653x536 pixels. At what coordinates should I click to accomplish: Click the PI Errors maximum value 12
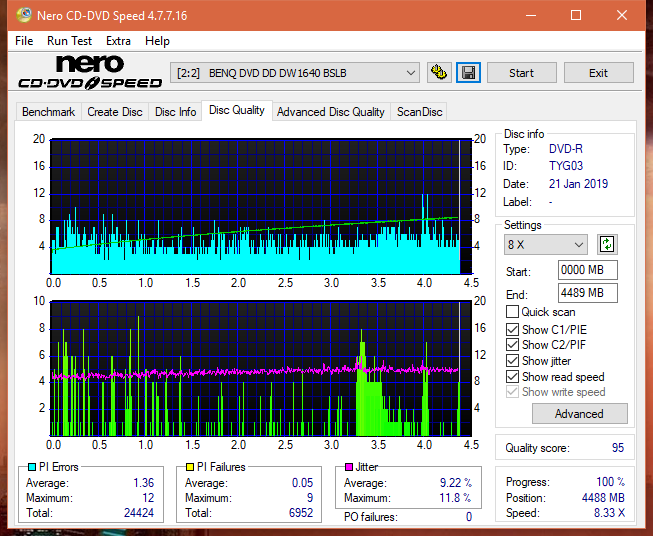[x=148, y=498]
